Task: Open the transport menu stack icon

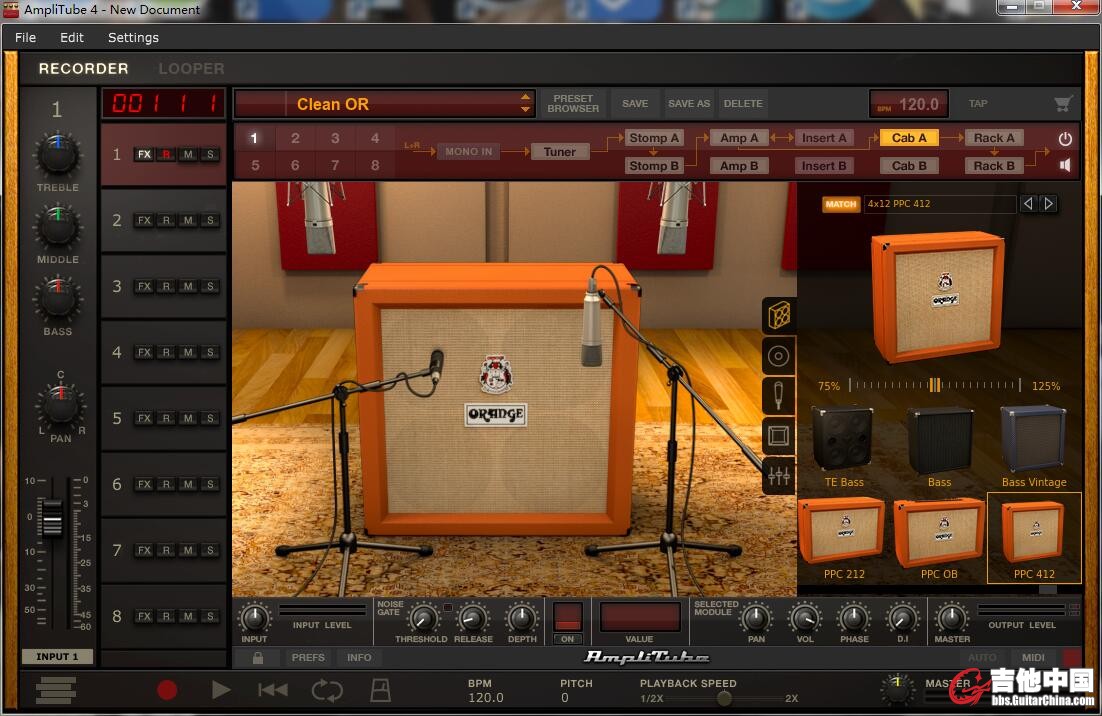Action: point(56,690)
